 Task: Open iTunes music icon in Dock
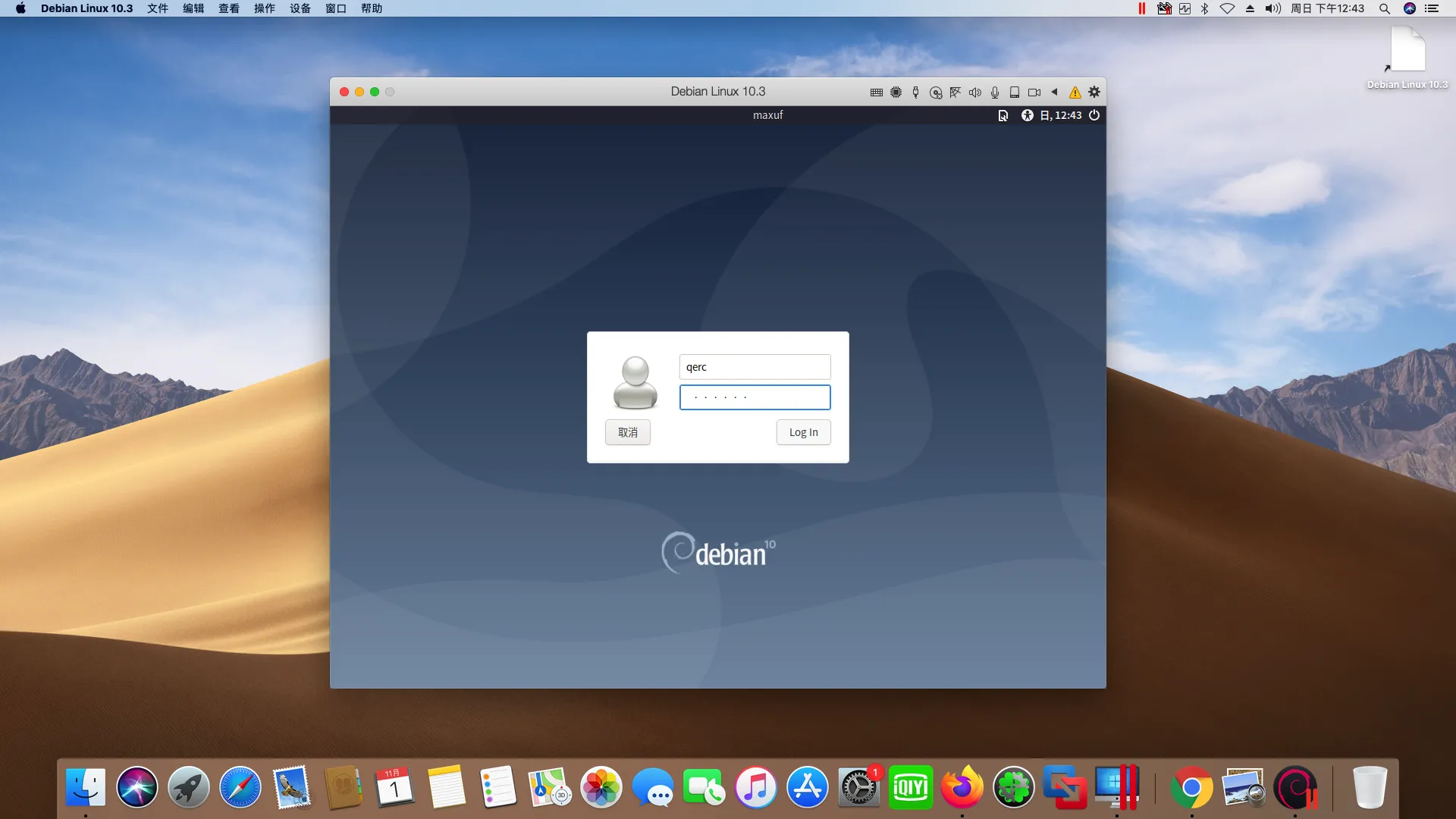(755, 787)
